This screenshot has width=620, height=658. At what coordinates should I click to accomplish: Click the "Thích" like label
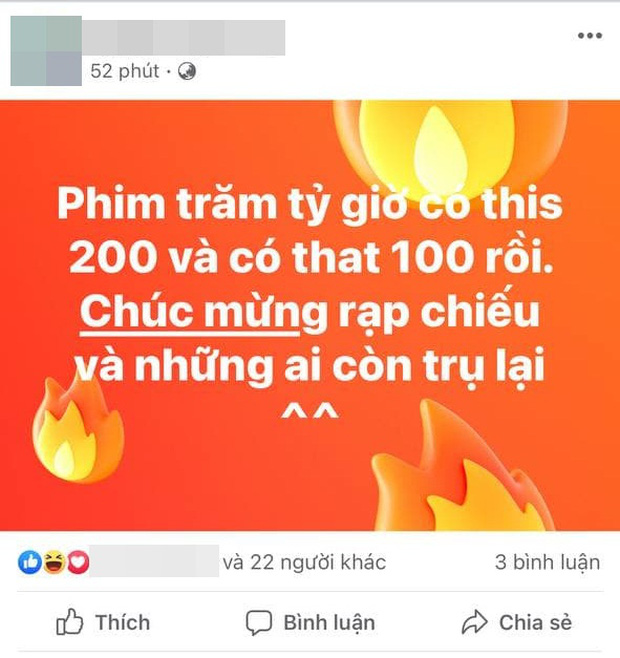tap(123, 622)
